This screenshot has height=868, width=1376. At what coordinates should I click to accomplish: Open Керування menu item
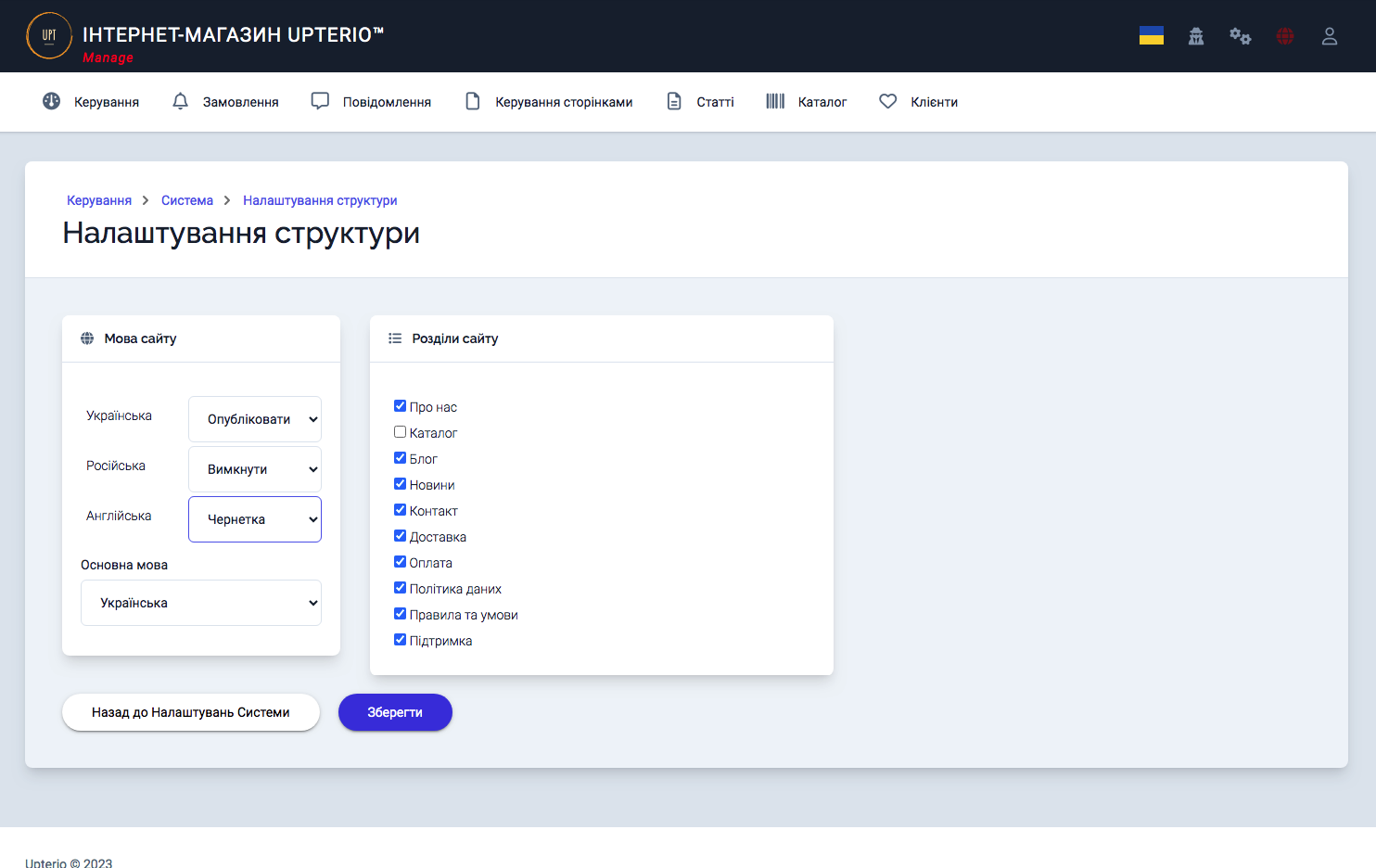pyautogui.click(x=107, y=102)
